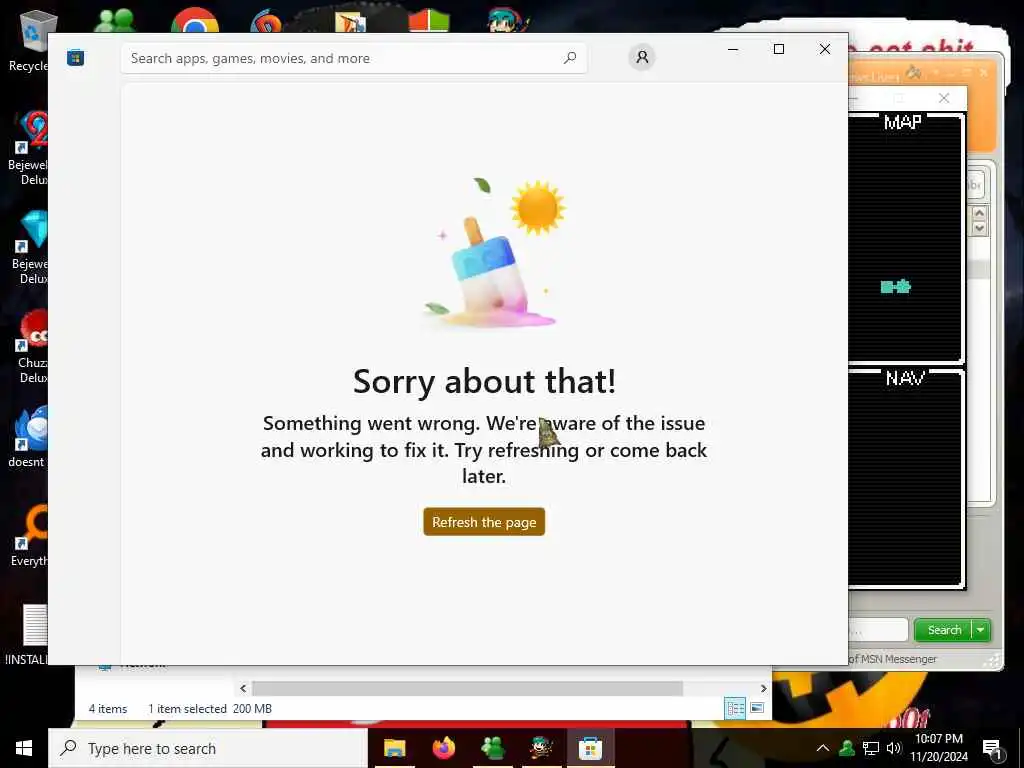
Task: Open File Explorer from the taskbar
Action: point(394,748)
